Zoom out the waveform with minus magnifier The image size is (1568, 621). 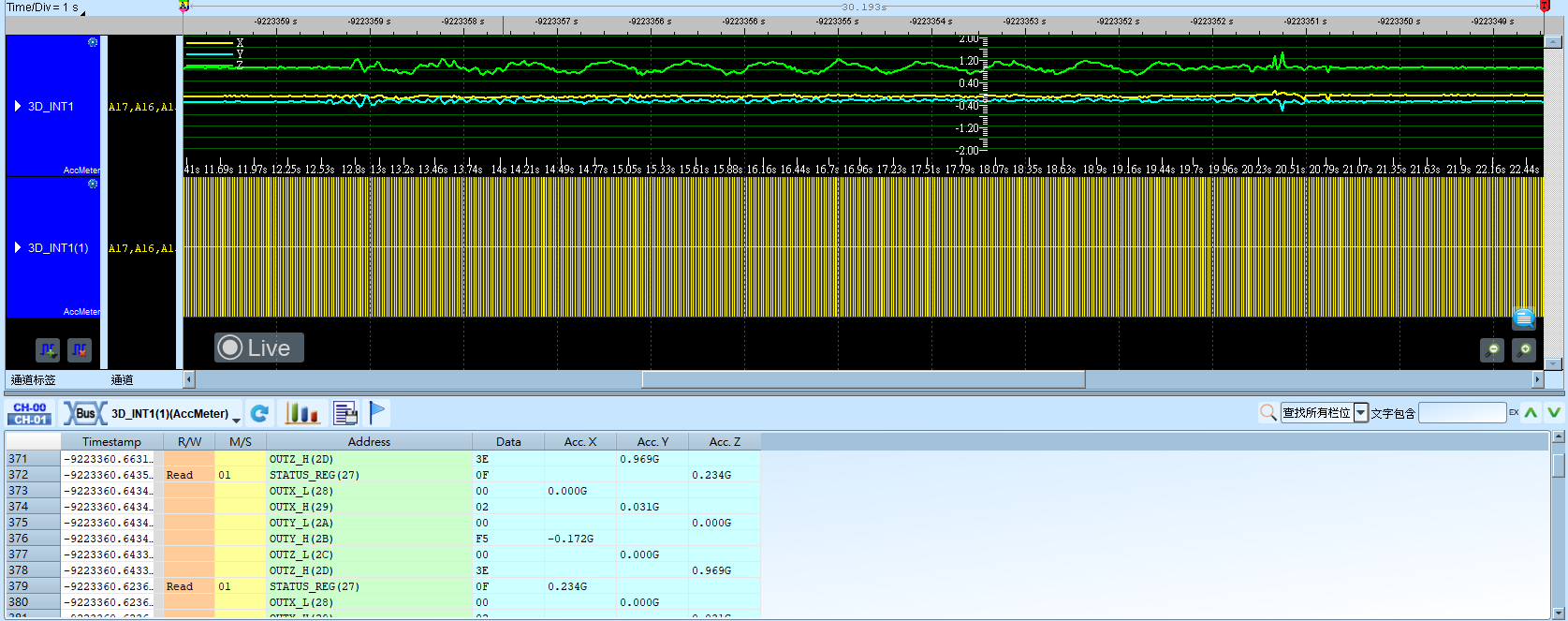[1492, 350]
